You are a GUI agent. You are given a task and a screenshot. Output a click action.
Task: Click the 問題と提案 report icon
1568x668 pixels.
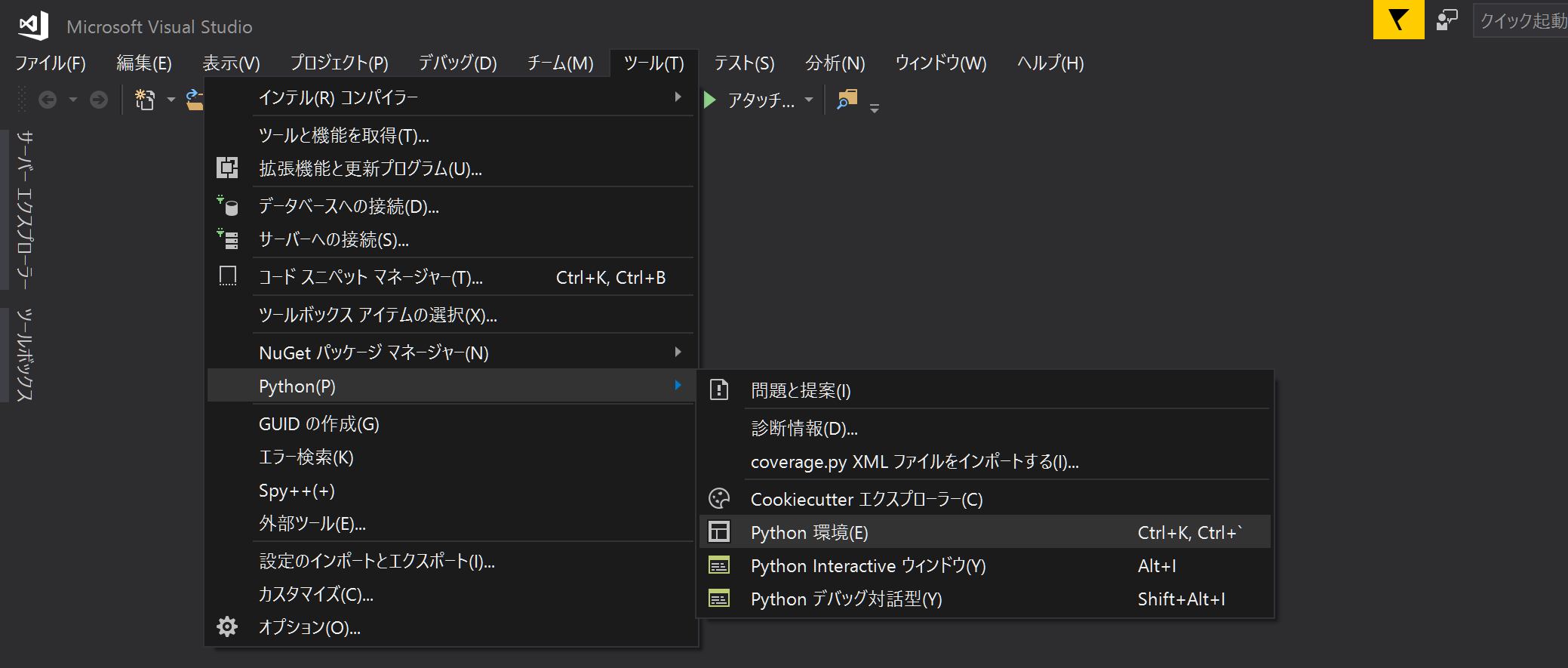click(719, 389)
